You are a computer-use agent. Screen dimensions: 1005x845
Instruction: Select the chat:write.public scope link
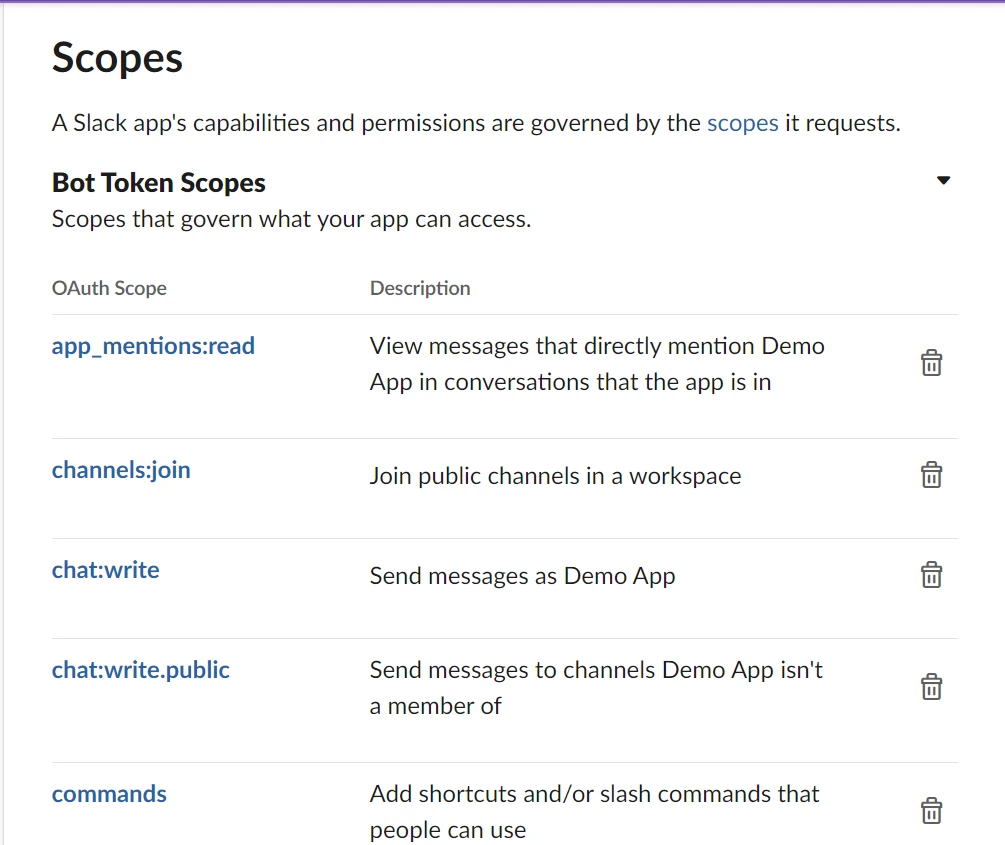(x=141, y=670)
